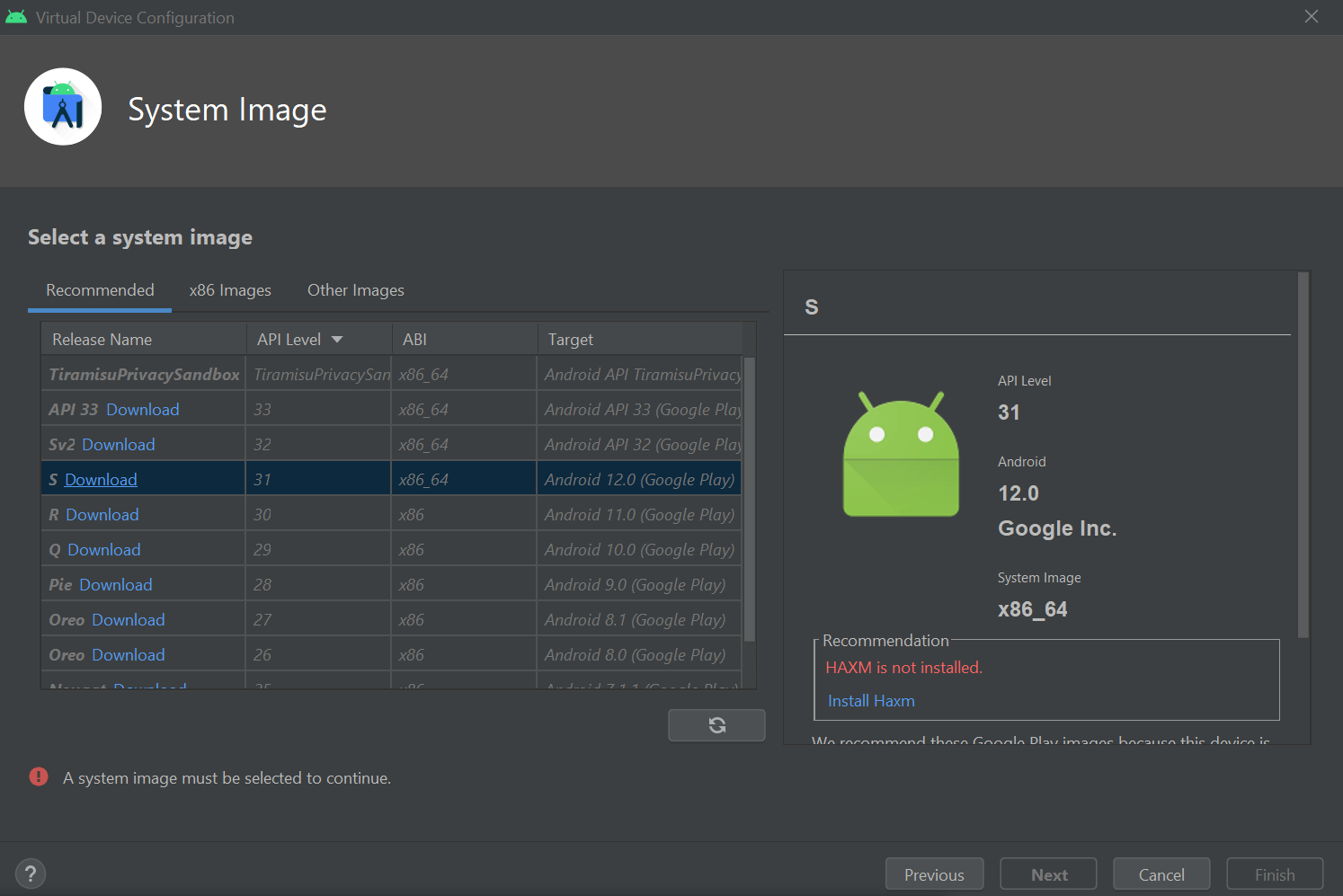
Task: Select the Recommended tab
Action: coord(100,289)
